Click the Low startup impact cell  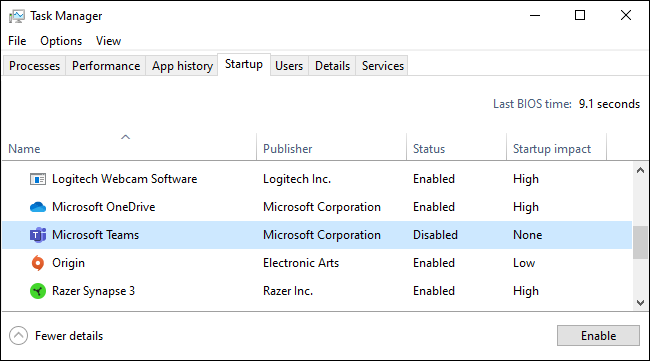pyautogui.click(x=524, y=263)
